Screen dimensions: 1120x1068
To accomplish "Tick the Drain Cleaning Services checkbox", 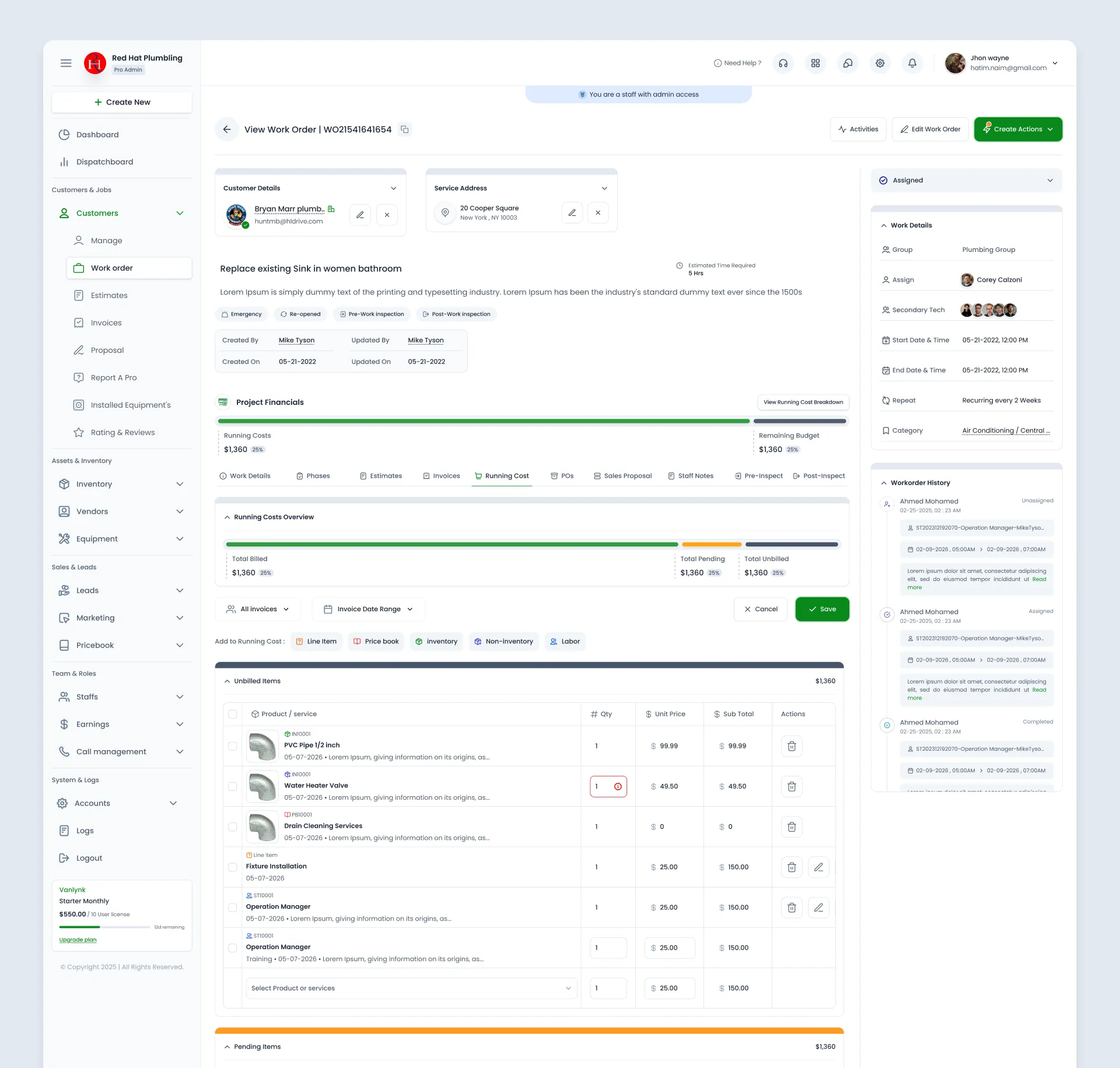I will [x=233, y=827].
